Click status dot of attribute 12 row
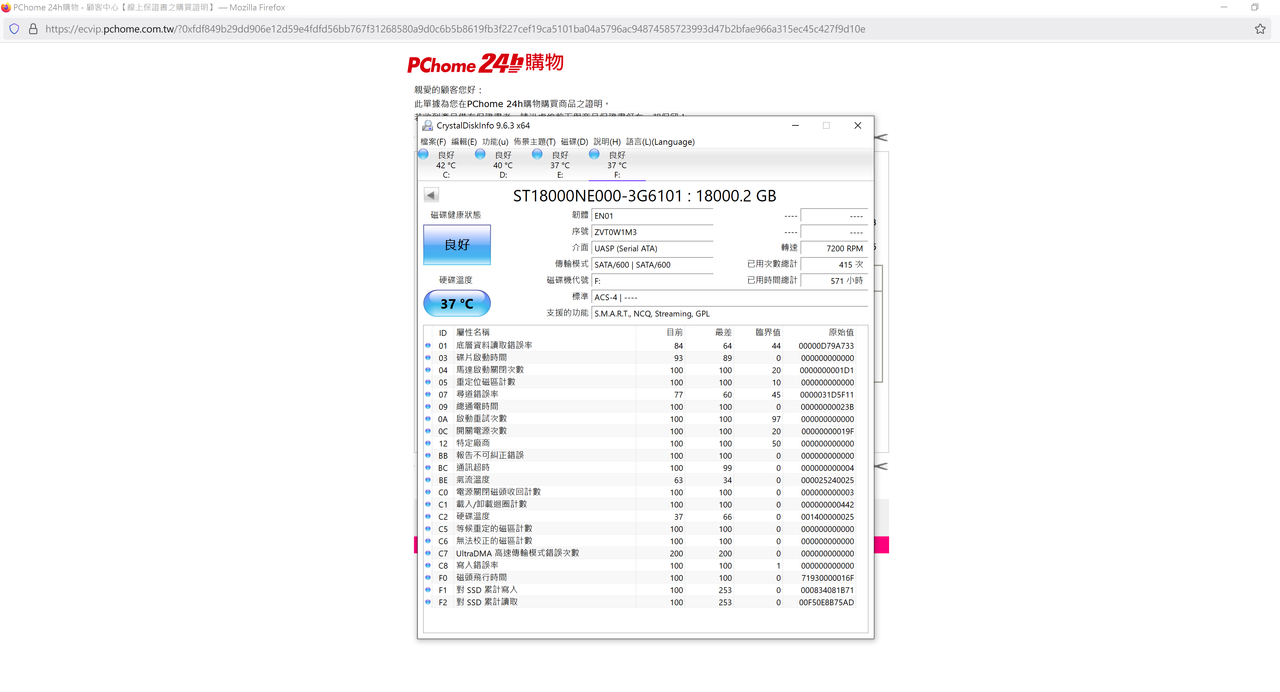The width and height of the screenshot is (1280, 692). (428, 444)
